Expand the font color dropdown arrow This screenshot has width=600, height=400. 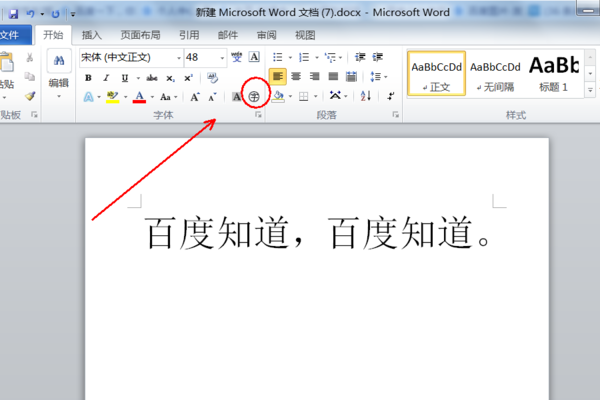click(x=152, y=97)
